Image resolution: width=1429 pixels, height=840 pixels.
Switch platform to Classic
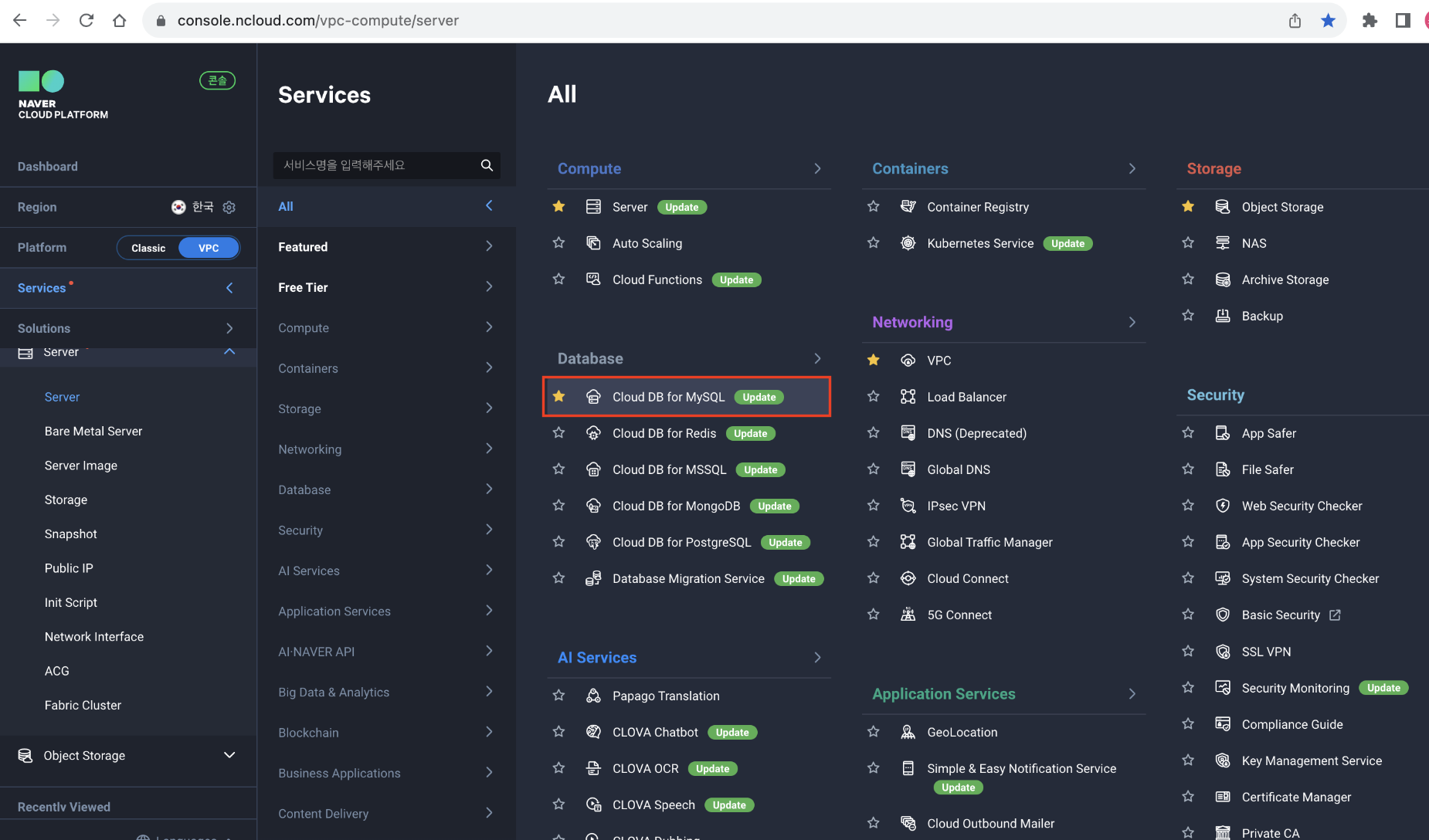[x=148, y=248]
